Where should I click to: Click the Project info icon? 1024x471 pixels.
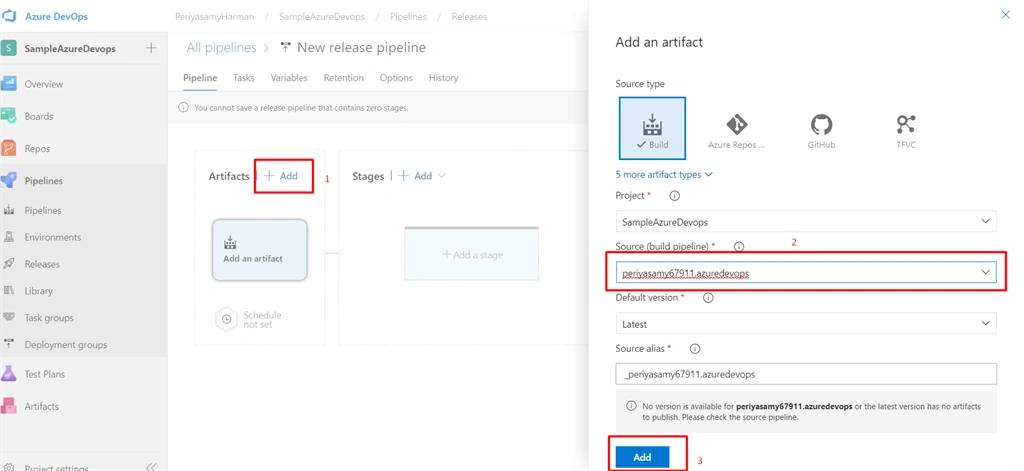pos(675,195)
